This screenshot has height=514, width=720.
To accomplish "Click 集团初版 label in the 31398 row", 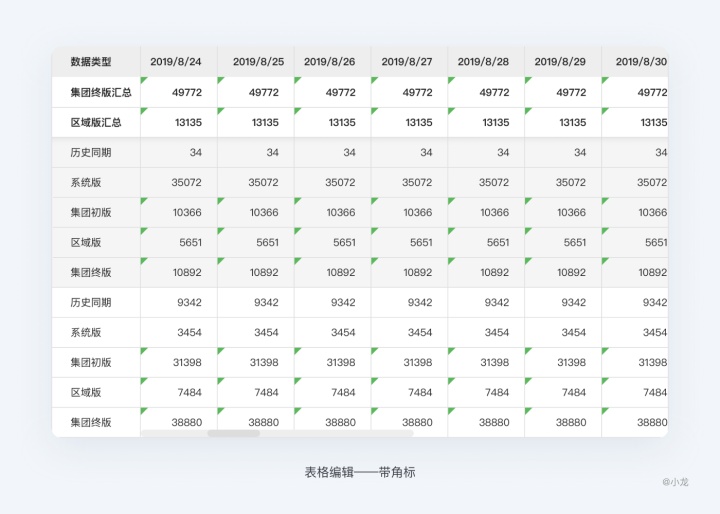I will 91,362.
